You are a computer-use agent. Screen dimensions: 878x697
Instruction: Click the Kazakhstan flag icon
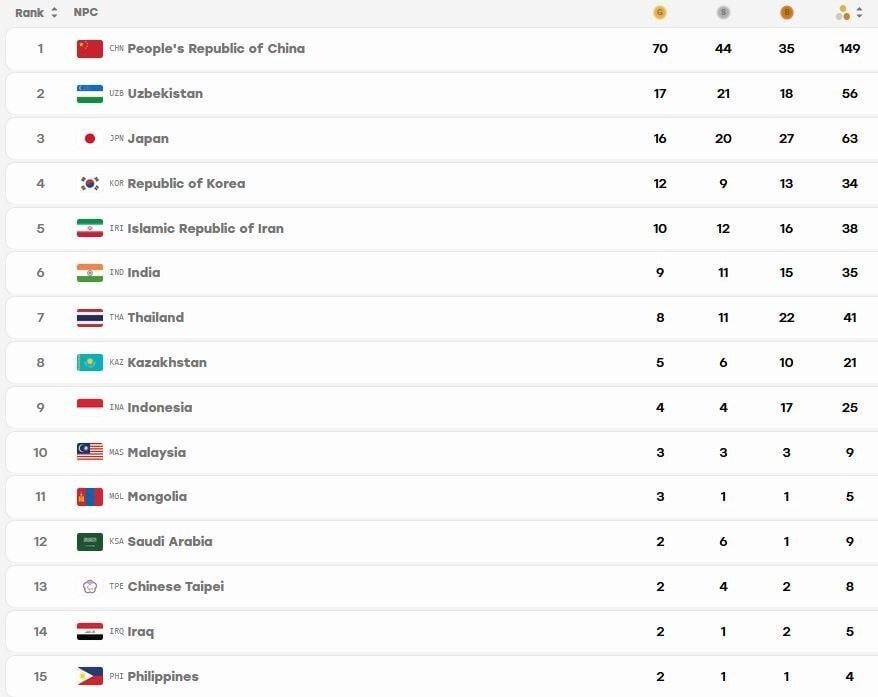coord(90,362)
